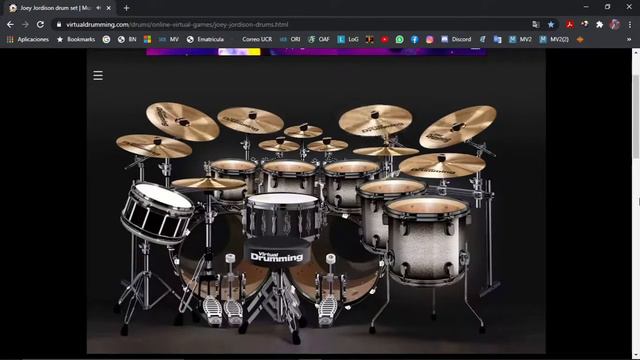Viewport: 640px width, 360px height.
Task: Open the Aplicaciones apps shortcut
Action: 28,39
